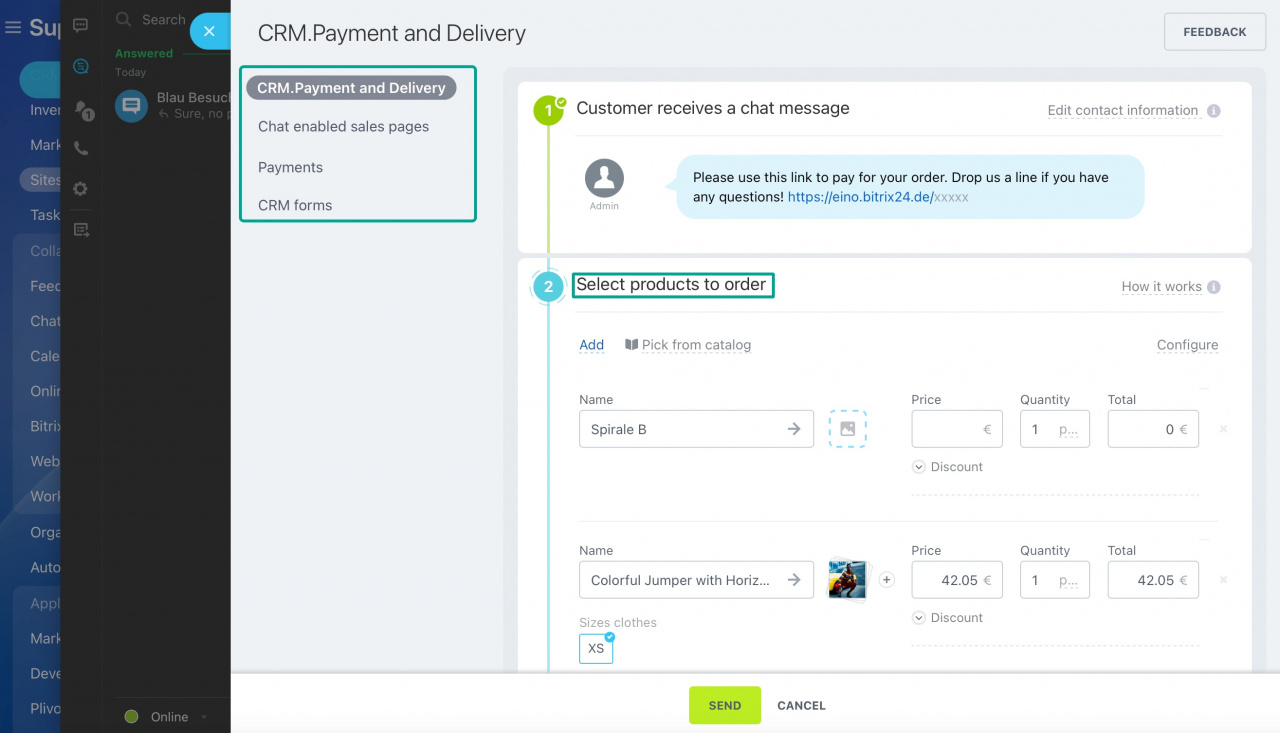Expand the Discount section for Spirale B
This screenshot has height=733, width=1280.
[948, 466]
